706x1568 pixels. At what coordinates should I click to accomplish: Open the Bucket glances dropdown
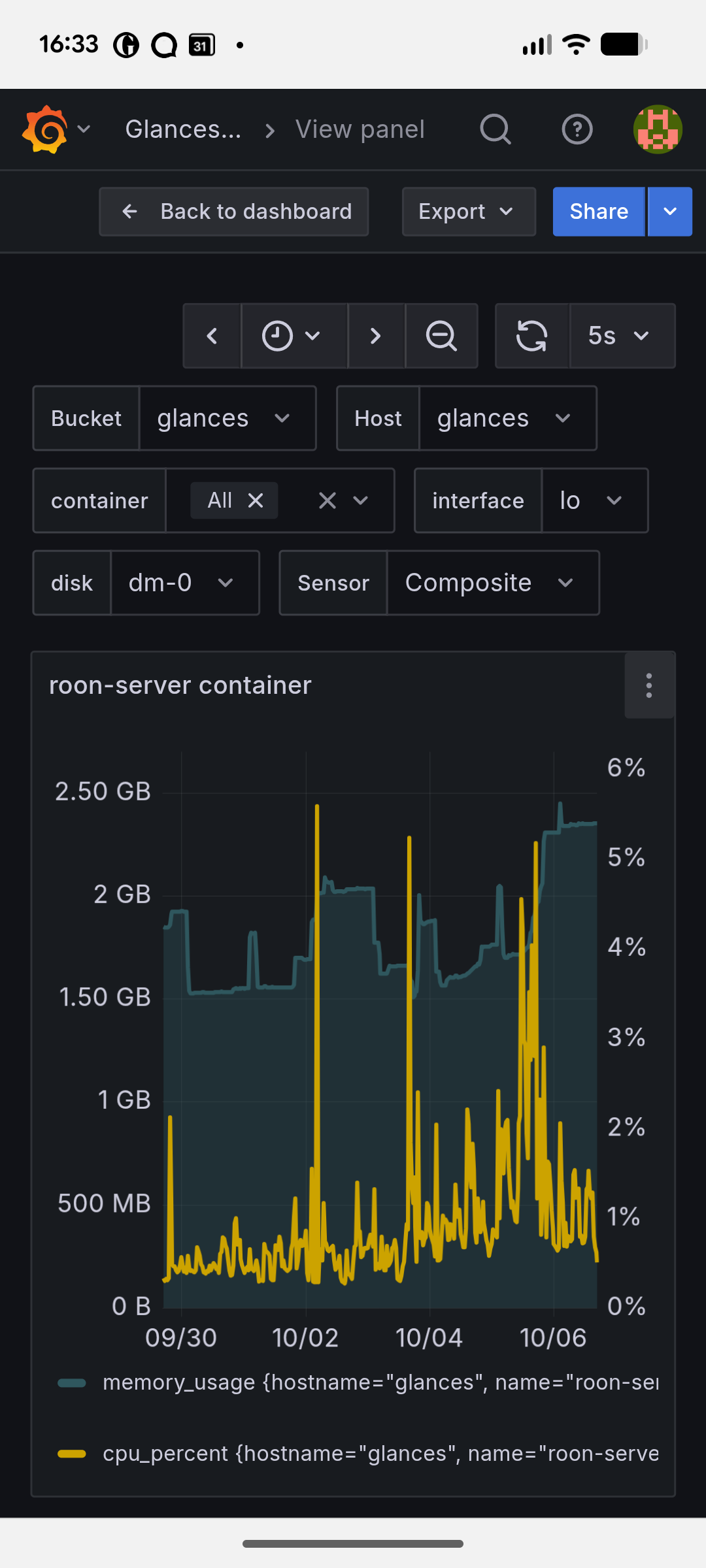tap(227, 418)
